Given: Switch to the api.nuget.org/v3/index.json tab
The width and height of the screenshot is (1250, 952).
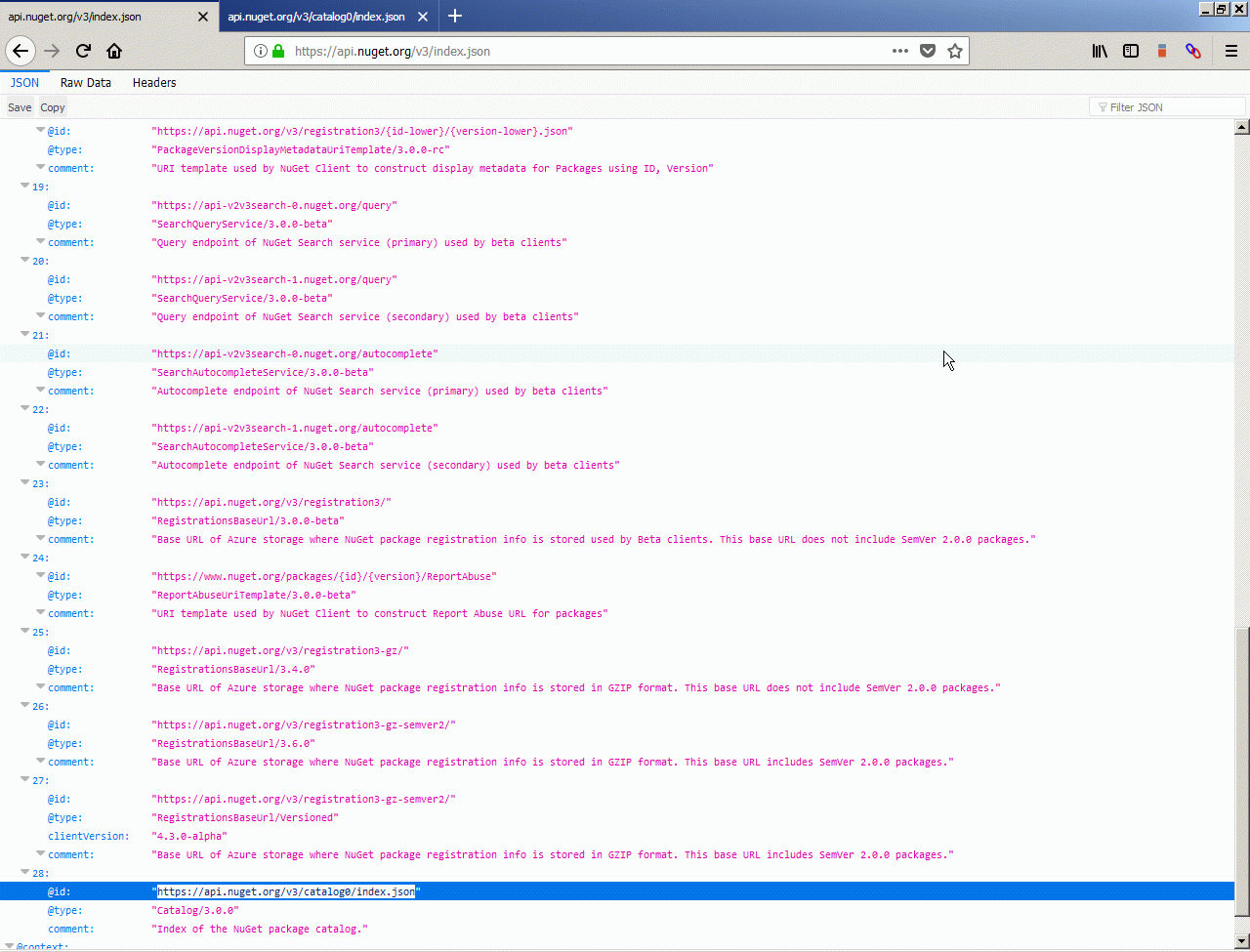Looking at the screenshot, I should [x=107, y=17].
